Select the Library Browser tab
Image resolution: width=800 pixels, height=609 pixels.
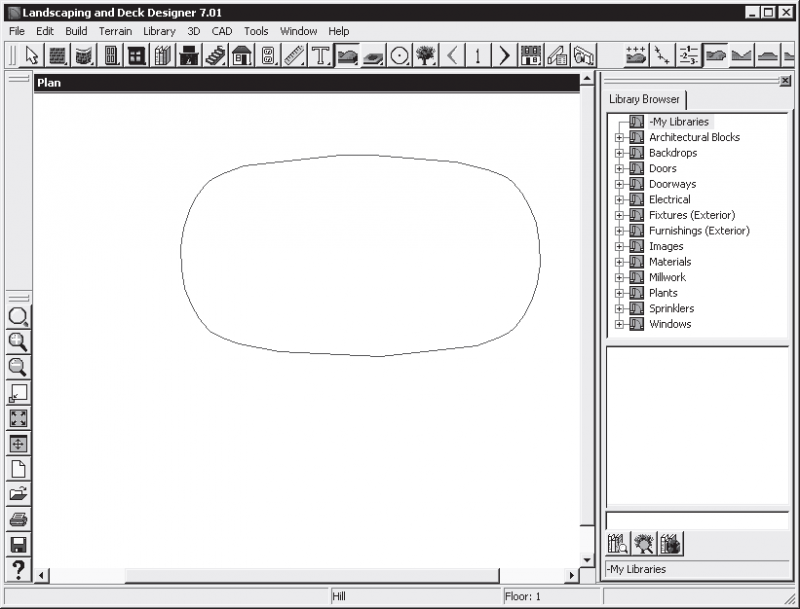coord(644,99)
